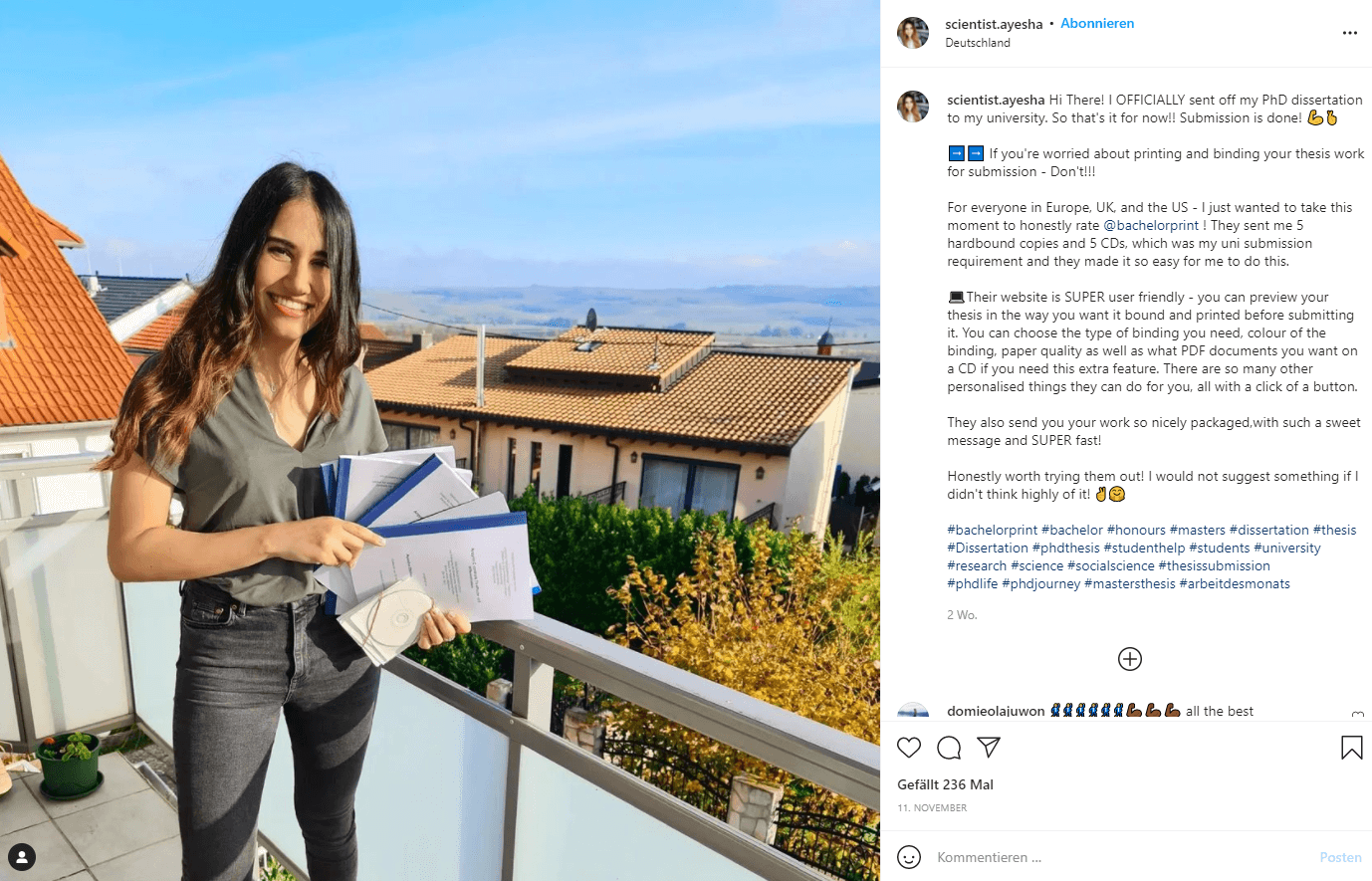Like domieolajuwon's comment heart
The height and width of the screenshot is (881, 1372).
1357,715
